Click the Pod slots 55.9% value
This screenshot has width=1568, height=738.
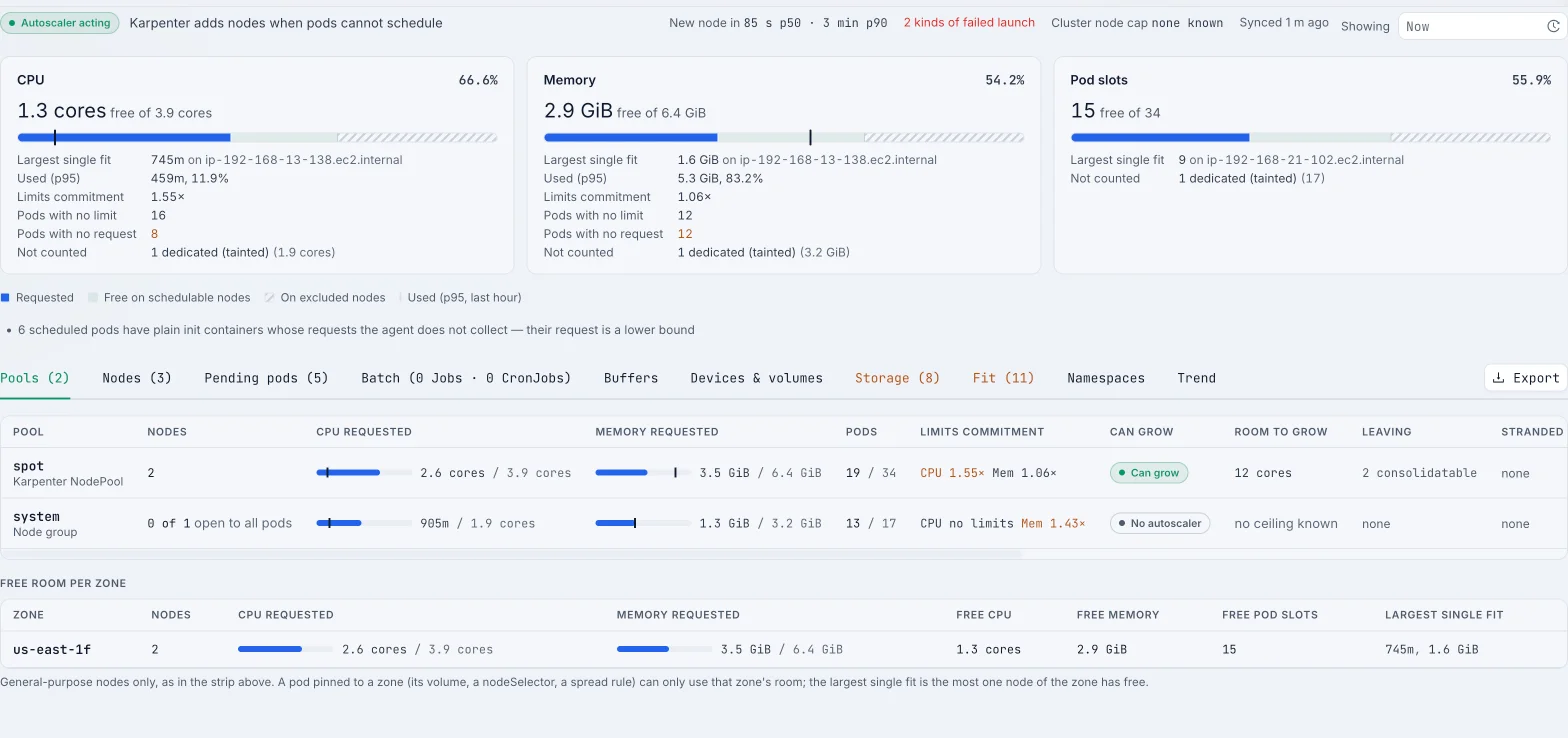pos(1531,80)
